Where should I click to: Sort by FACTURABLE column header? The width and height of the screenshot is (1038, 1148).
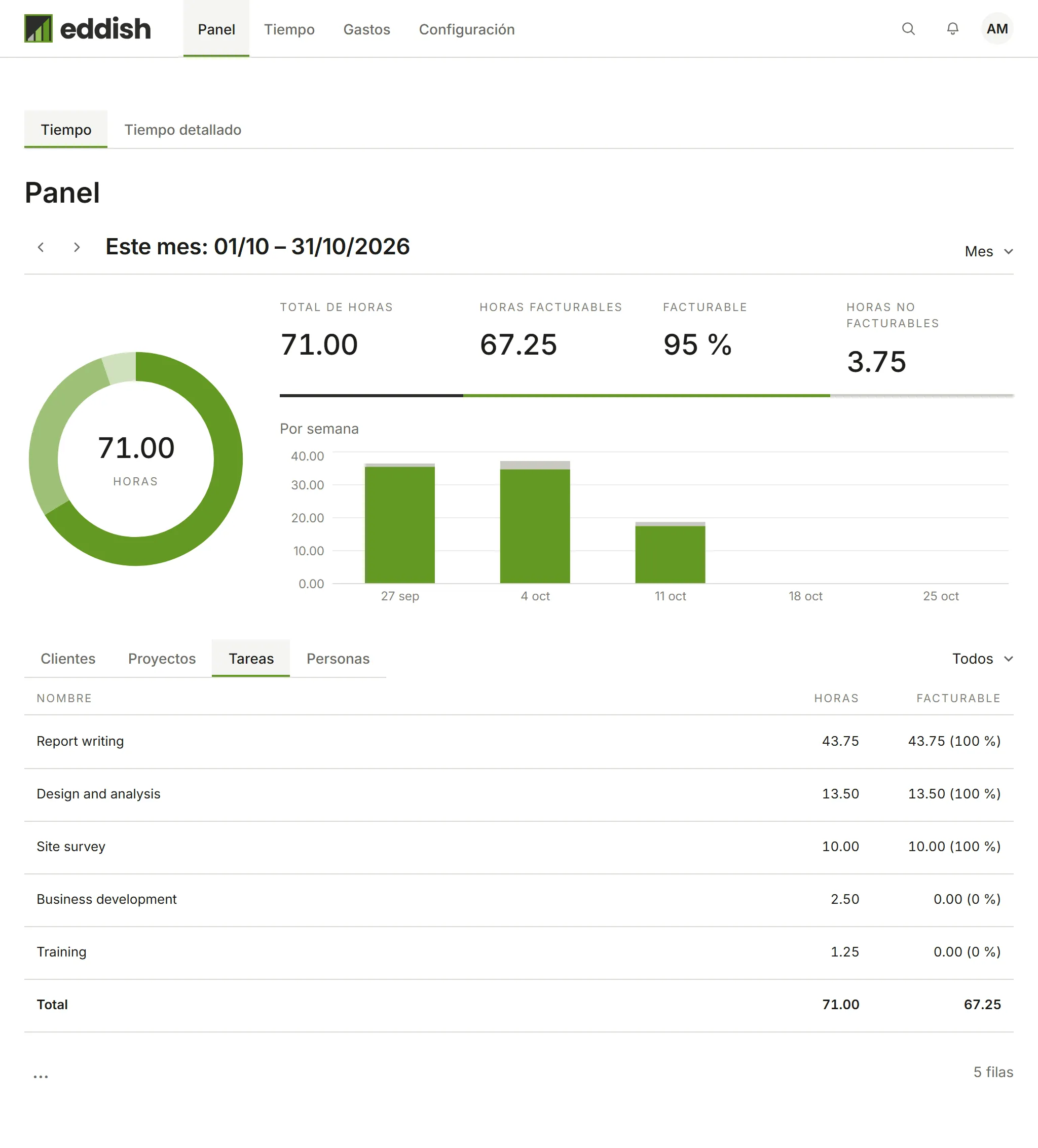coord(958,698)
